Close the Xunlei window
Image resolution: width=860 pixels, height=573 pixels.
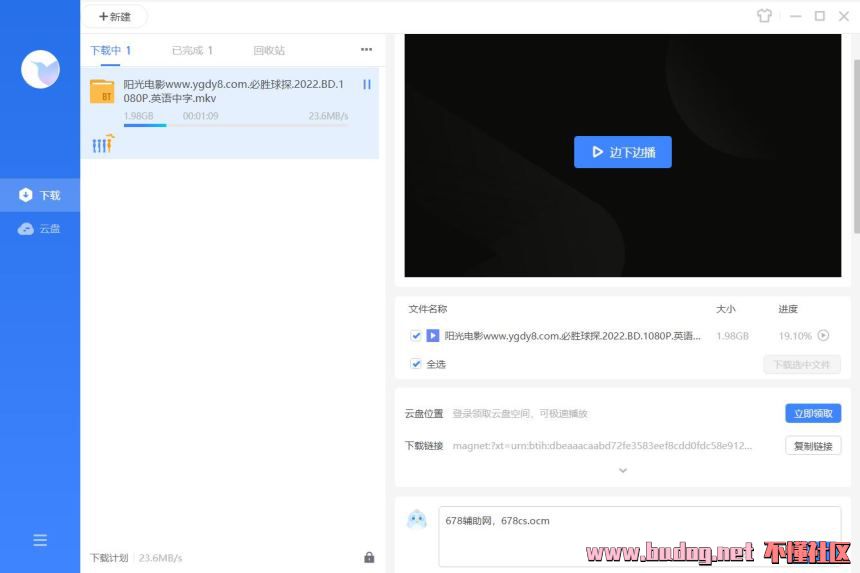pos(844,16)
